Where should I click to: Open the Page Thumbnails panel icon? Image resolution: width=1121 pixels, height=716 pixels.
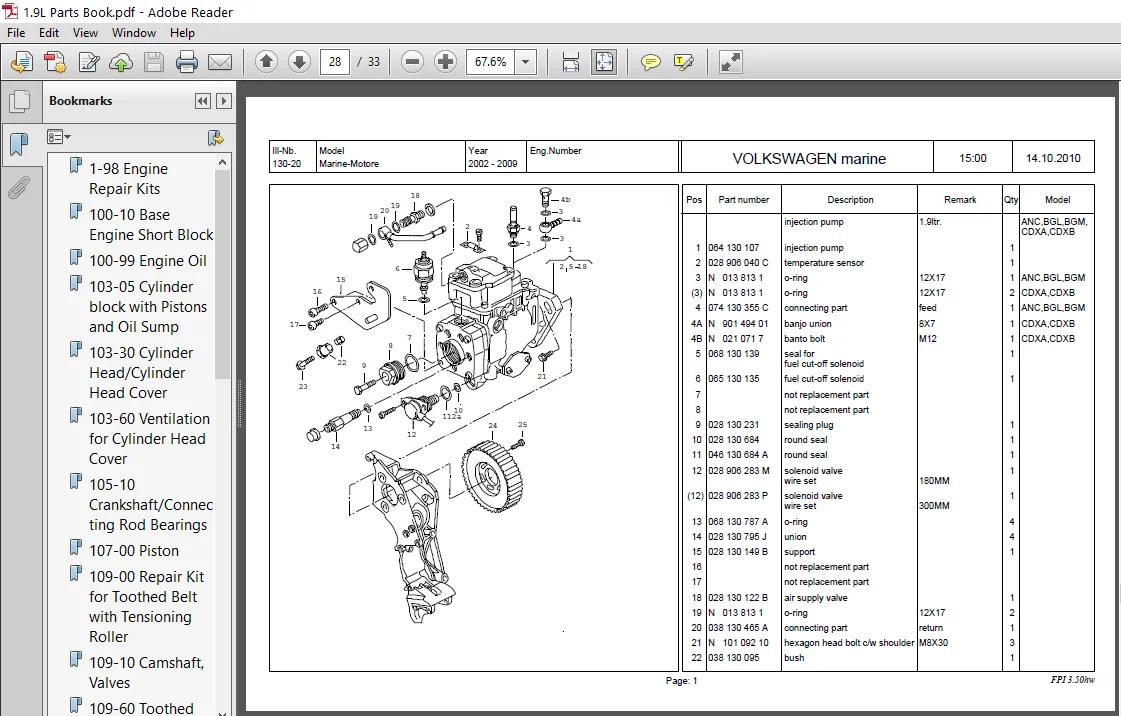19,101
